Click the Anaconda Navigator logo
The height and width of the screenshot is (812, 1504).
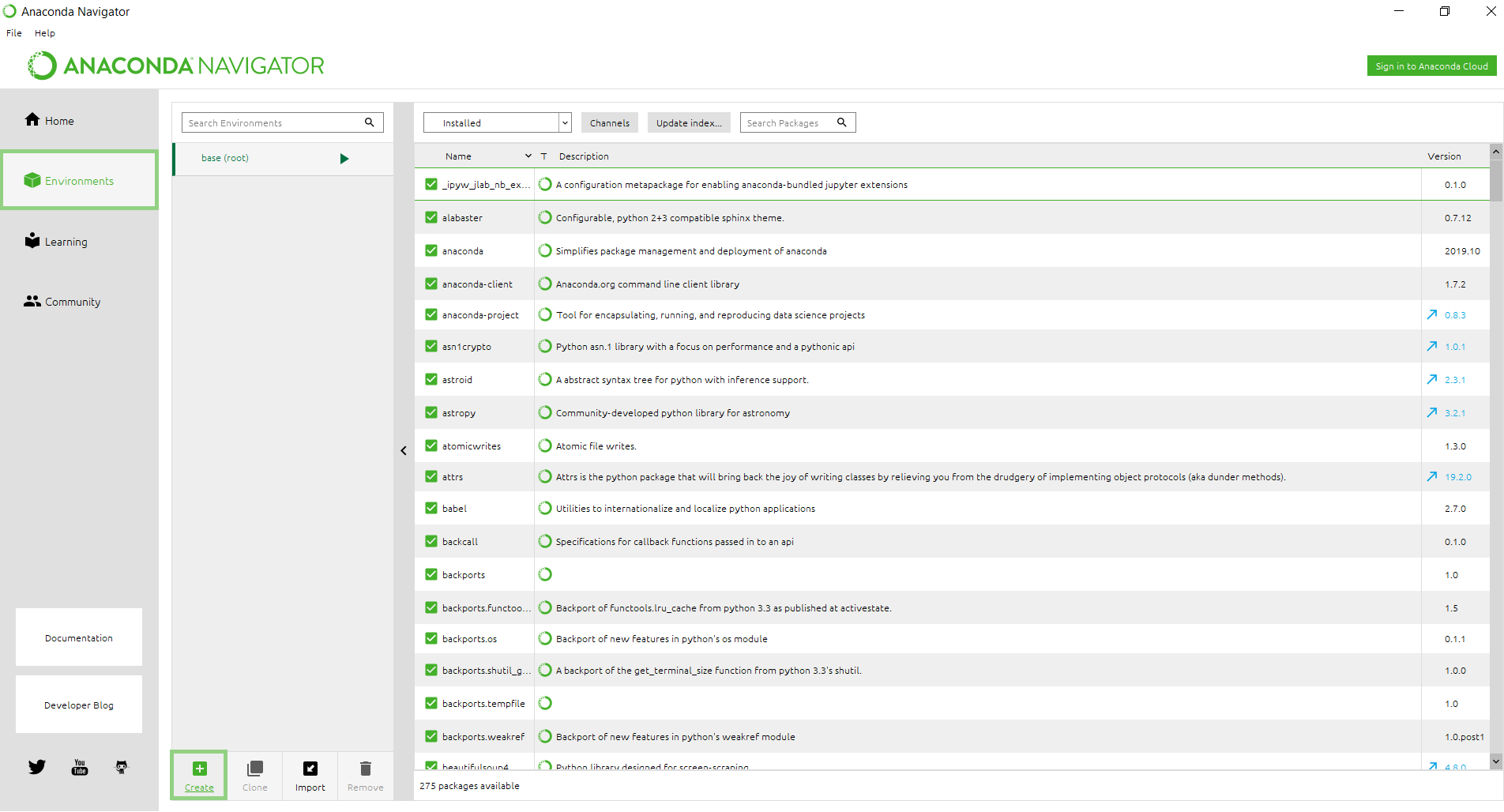(175, 66)
